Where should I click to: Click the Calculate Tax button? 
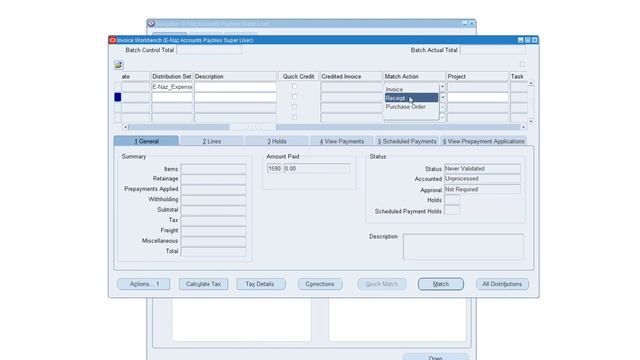[x=203, y=284]
